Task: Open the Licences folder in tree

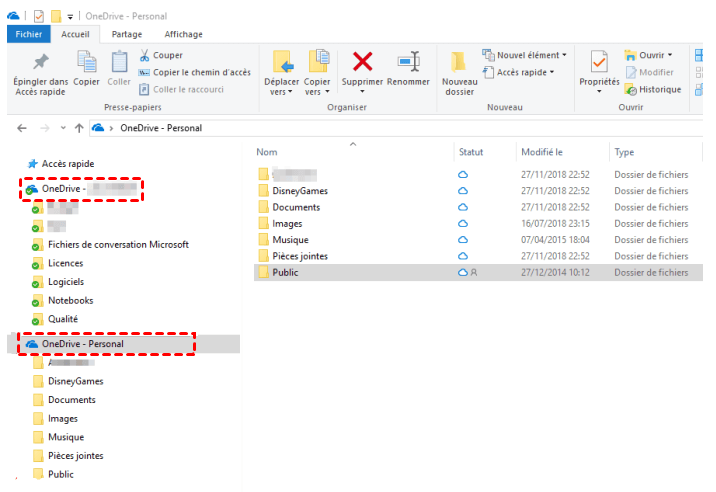Action: point(66,264)
